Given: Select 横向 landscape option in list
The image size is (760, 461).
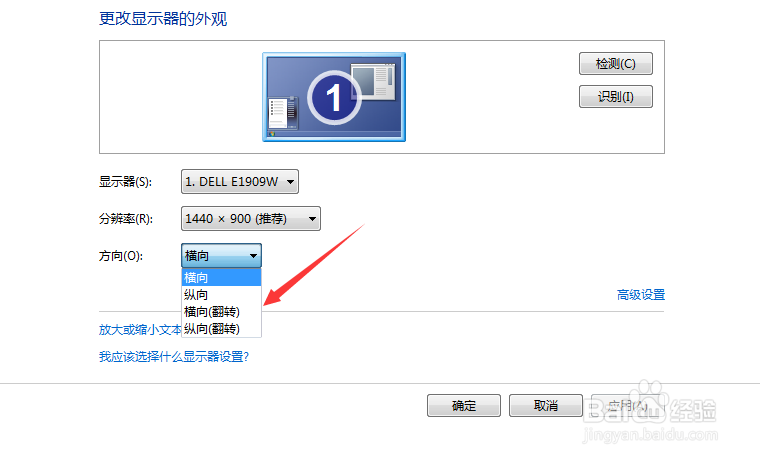Looking at the screenshot, I should (222, 278).
